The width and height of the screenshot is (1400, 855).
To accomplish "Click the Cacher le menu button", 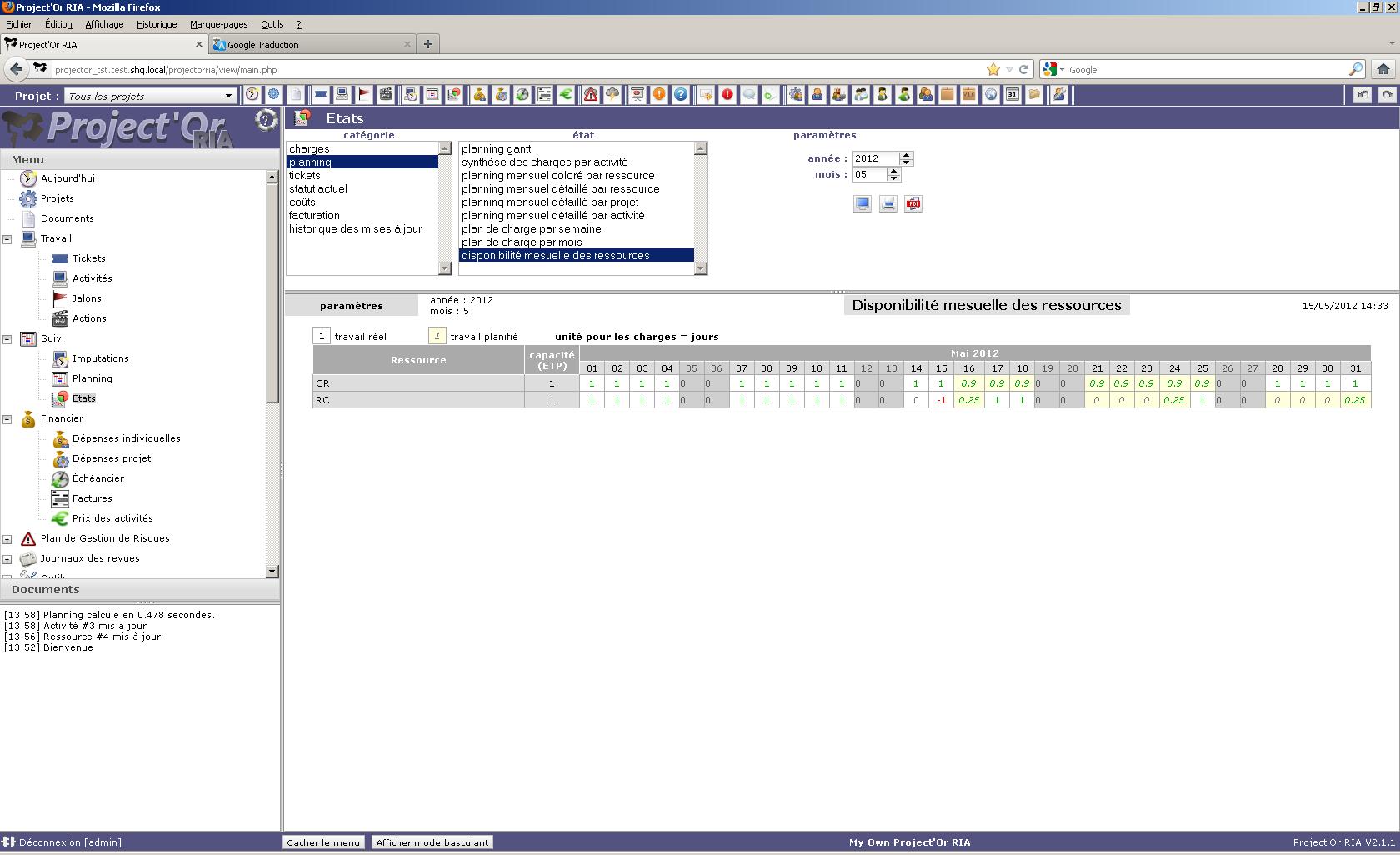I will [323, 842].
